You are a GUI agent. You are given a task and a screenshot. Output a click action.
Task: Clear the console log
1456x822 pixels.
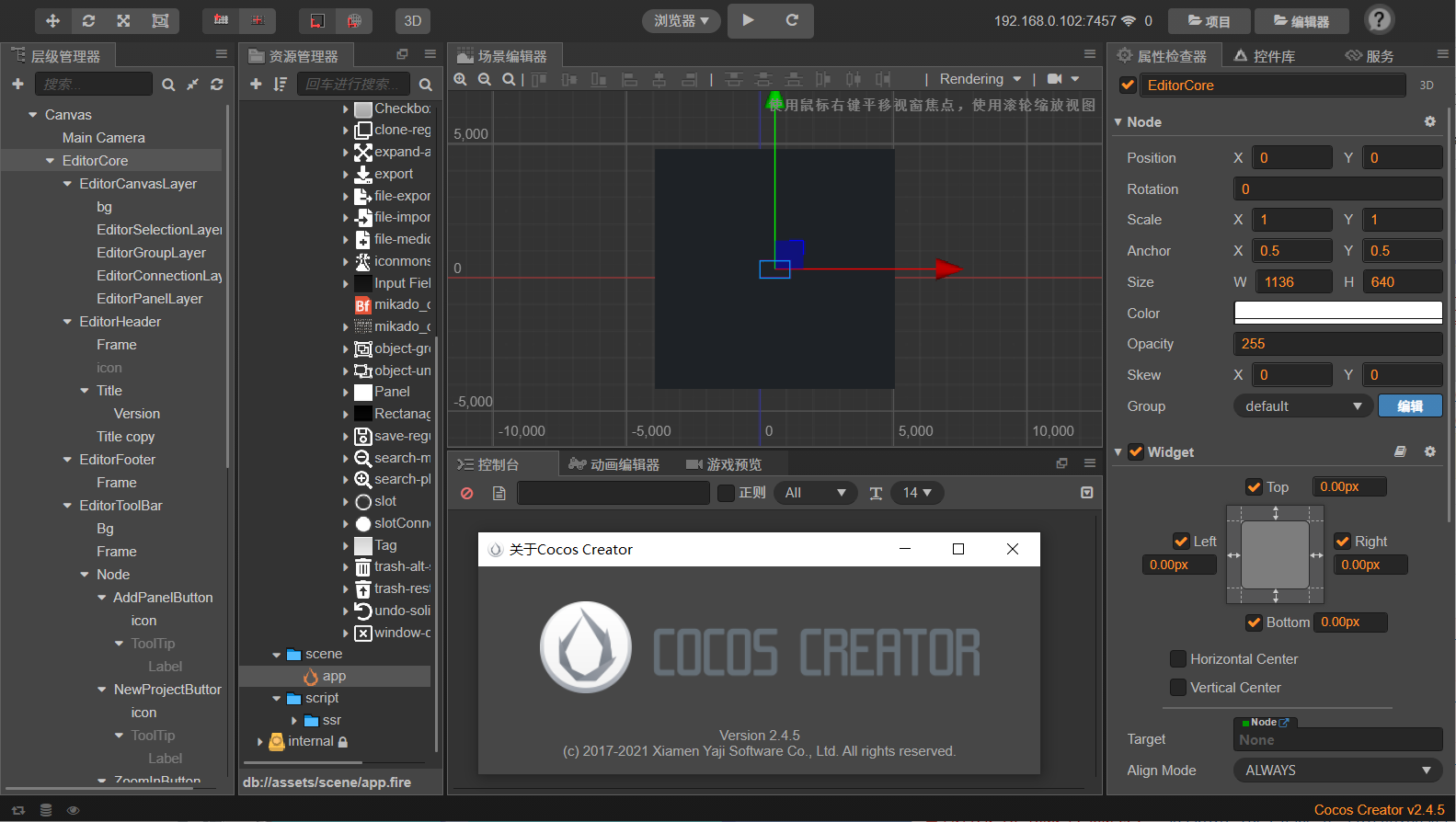[x=467, y=494]
